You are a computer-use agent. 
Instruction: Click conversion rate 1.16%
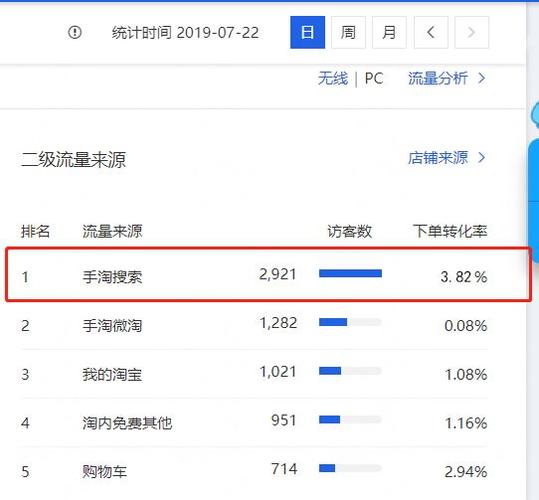click(466, 423)
